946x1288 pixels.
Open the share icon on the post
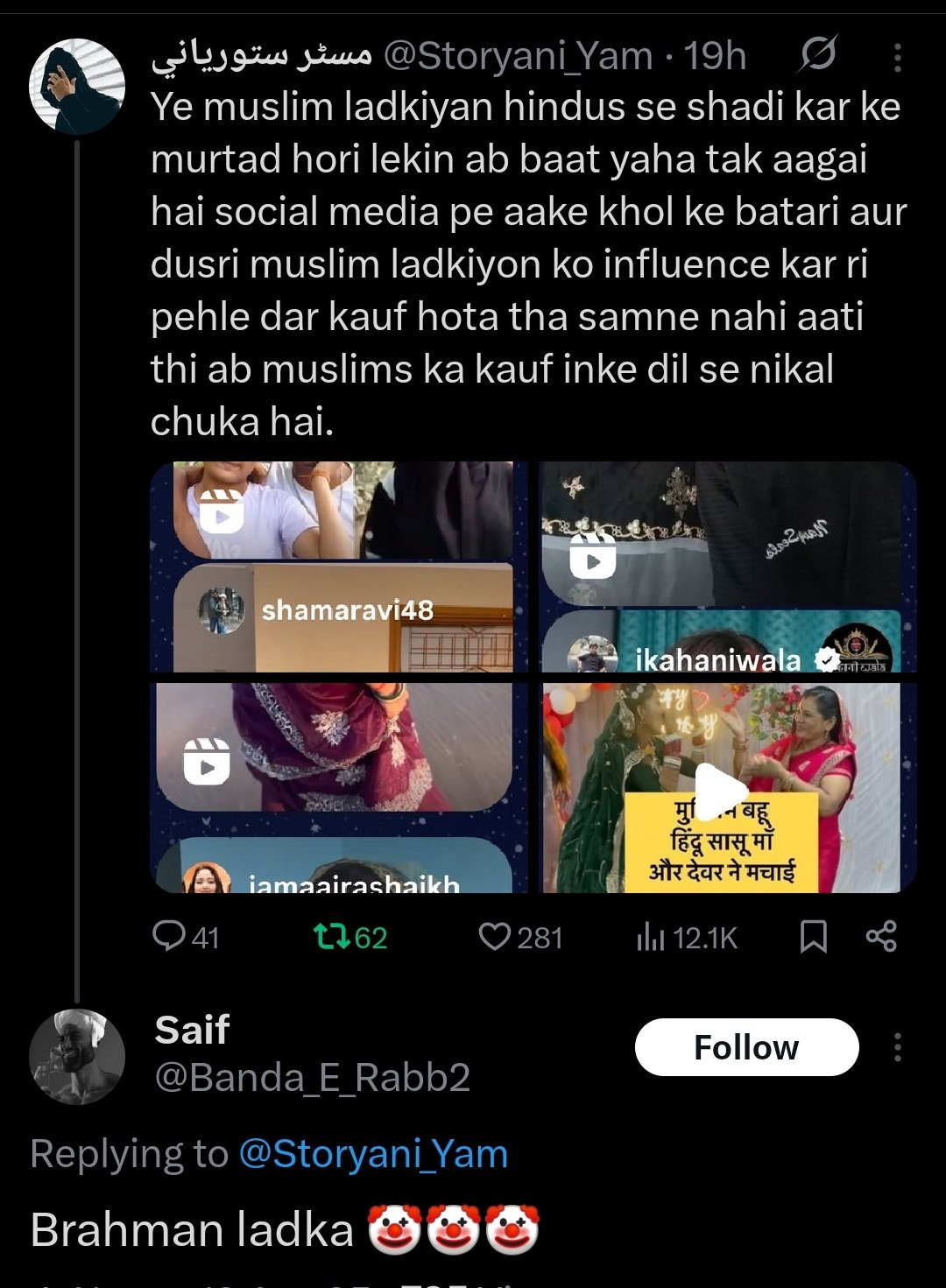[x=881, y=936]
